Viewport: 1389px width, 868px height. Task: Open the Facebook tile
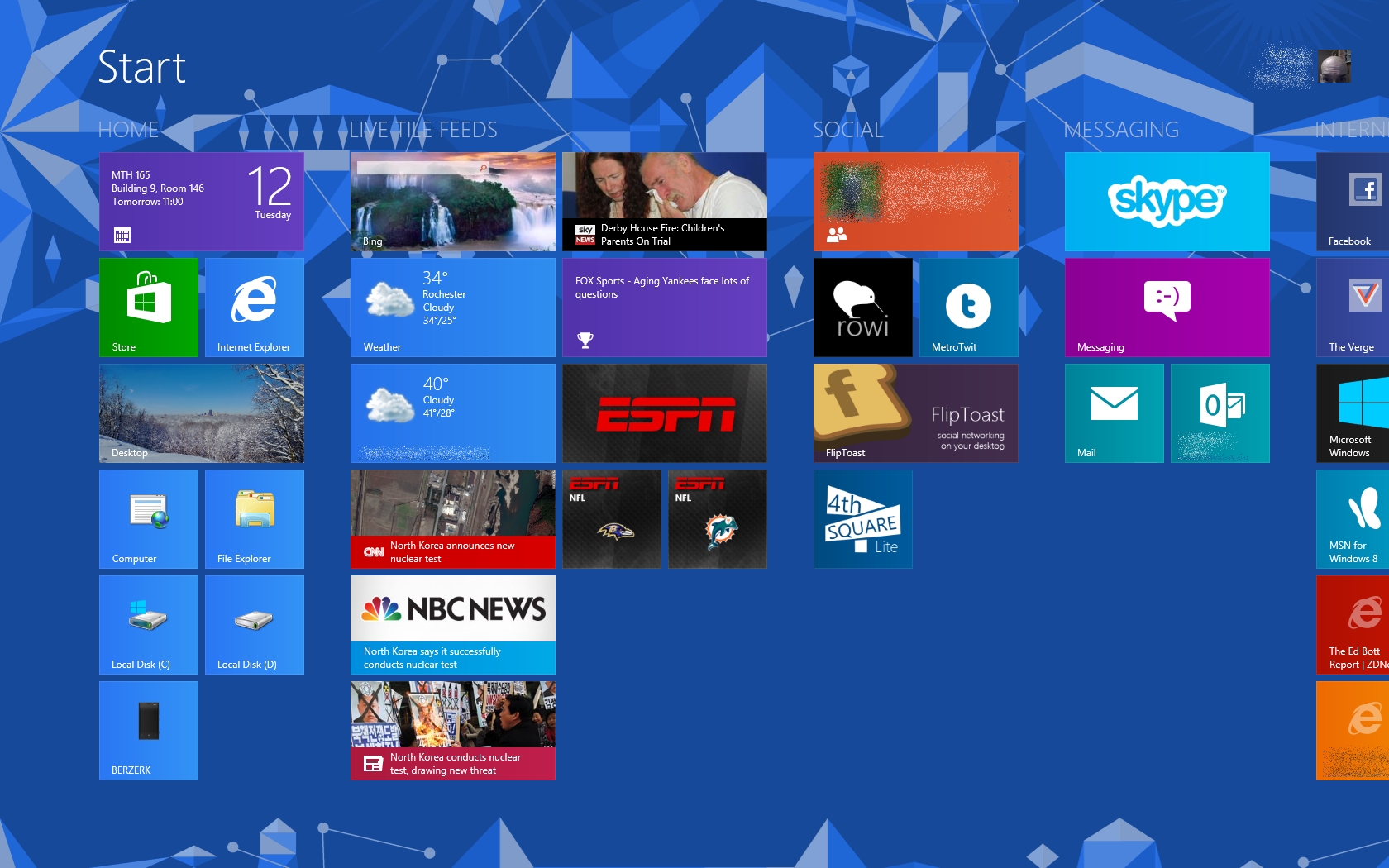[1353, 202]
